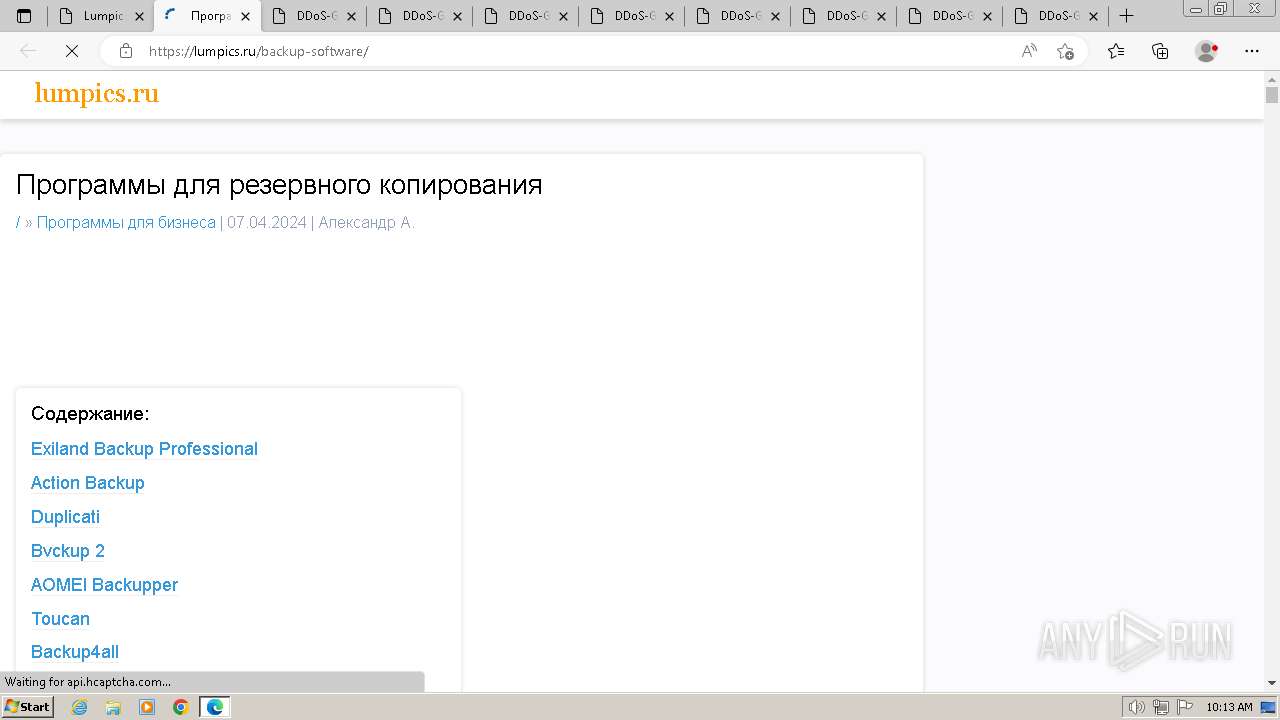Open the network tray icon
This screenshot has width=1280, height=720.
coord(1160,707)
